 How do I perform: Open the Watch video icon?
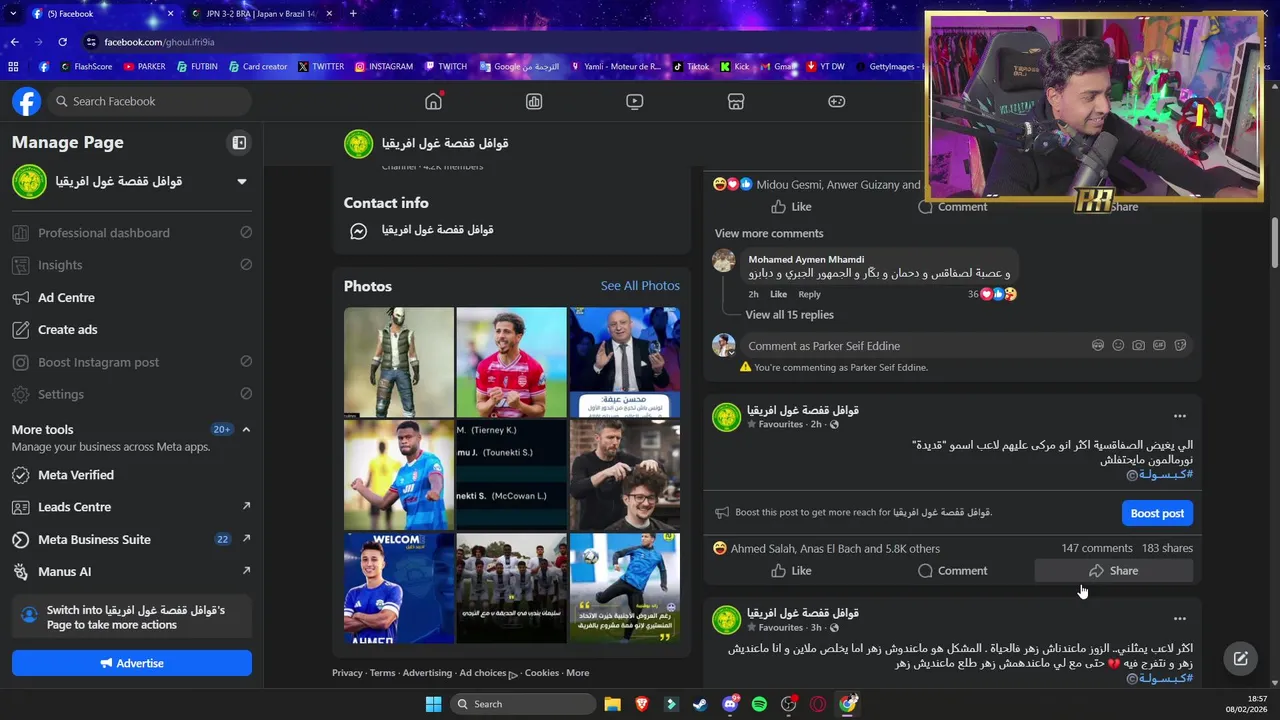pos(634,101)
